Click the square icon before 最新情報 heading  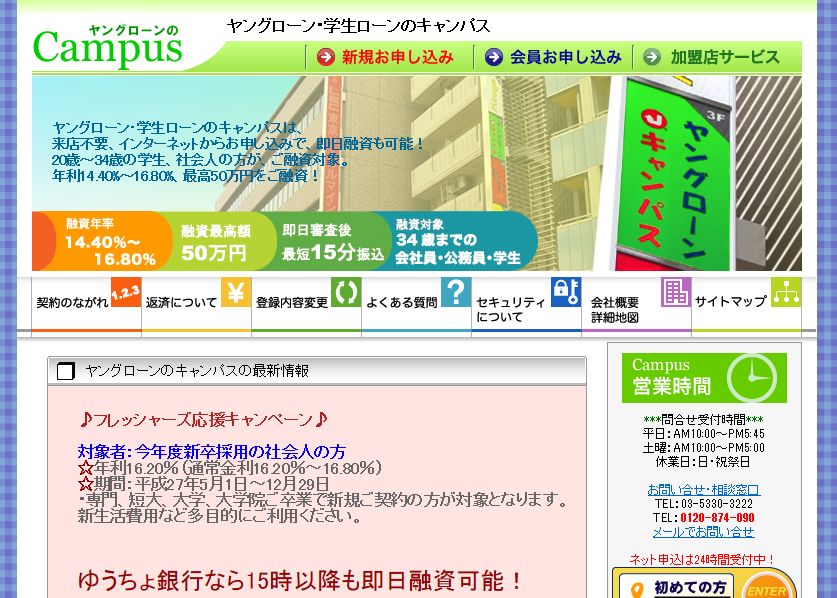tap(66, 371)
